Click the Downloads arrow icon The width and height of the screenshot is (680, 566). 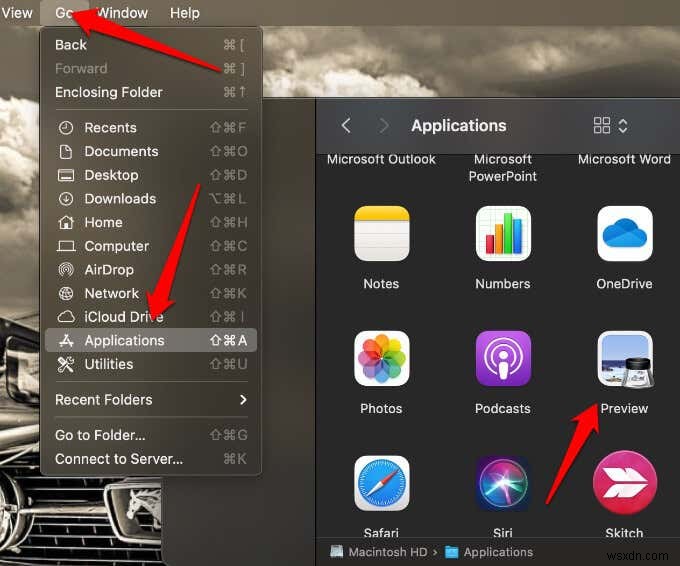[x=66, y=199]
